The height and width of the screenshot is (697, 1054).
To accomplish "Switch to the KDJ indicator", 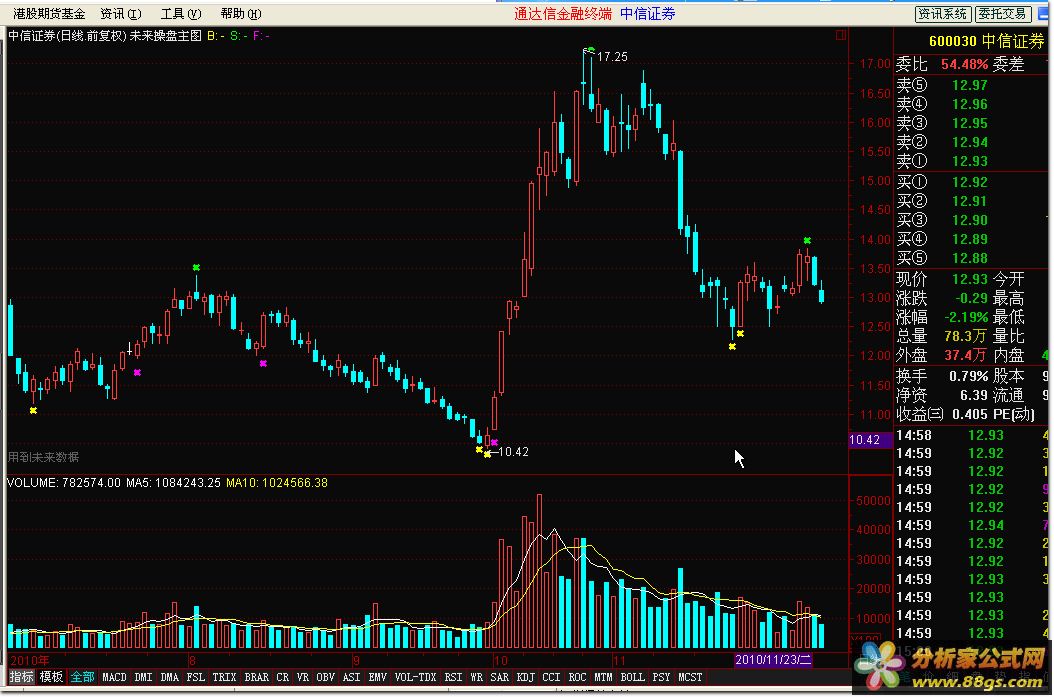I will point(526,678).
